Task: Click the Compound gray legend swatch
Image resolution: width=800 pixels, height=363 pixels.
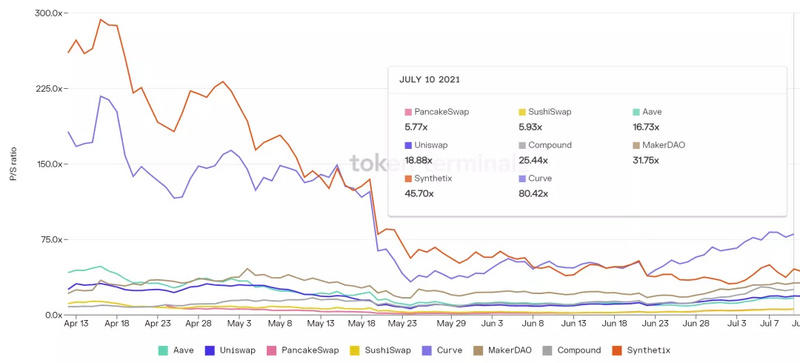Action: [547, 350]
